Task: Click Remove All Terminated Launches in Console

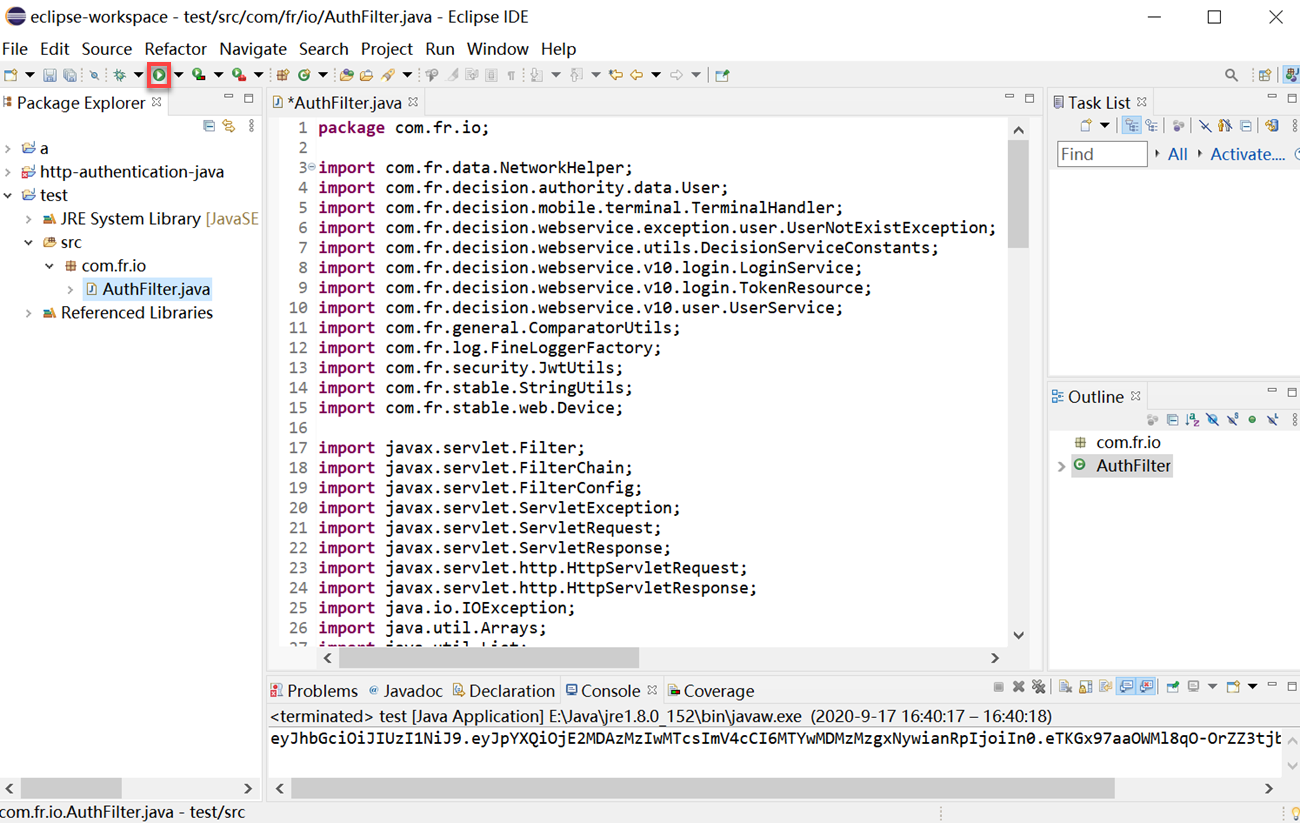Action: (1039, 687)
